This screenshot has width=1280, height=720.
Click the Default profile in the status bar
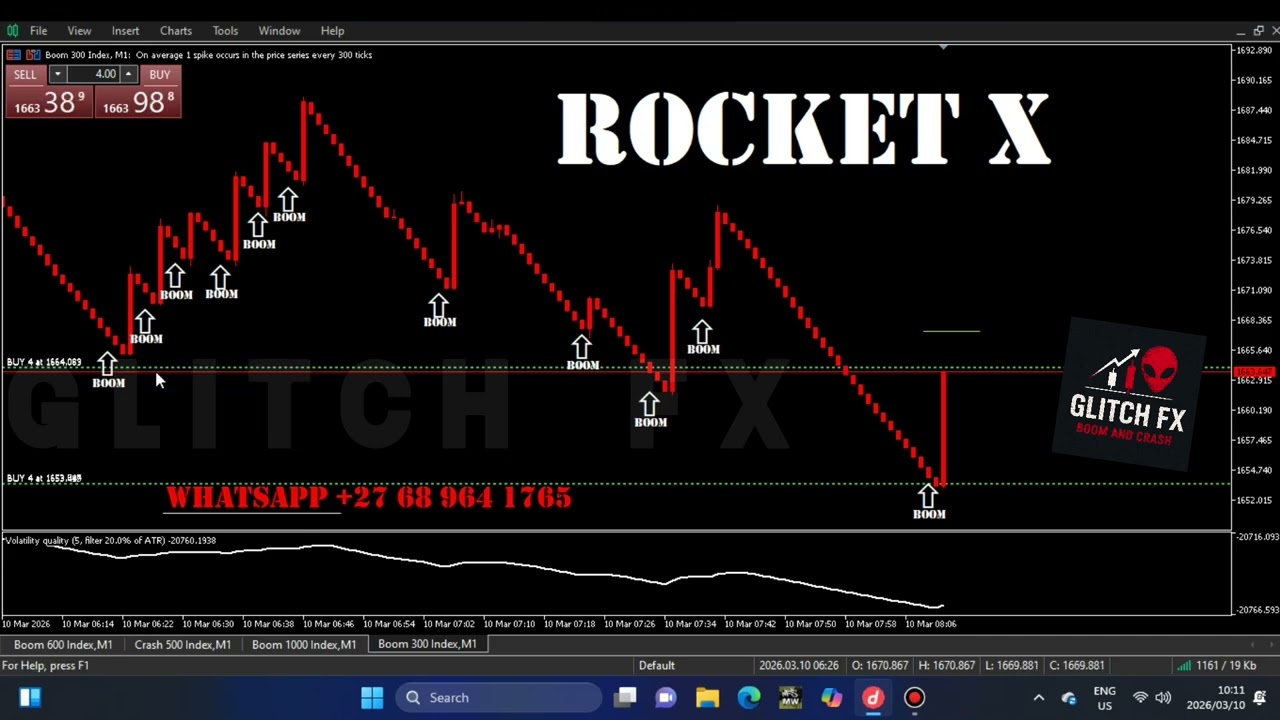[x=657, y=666]
